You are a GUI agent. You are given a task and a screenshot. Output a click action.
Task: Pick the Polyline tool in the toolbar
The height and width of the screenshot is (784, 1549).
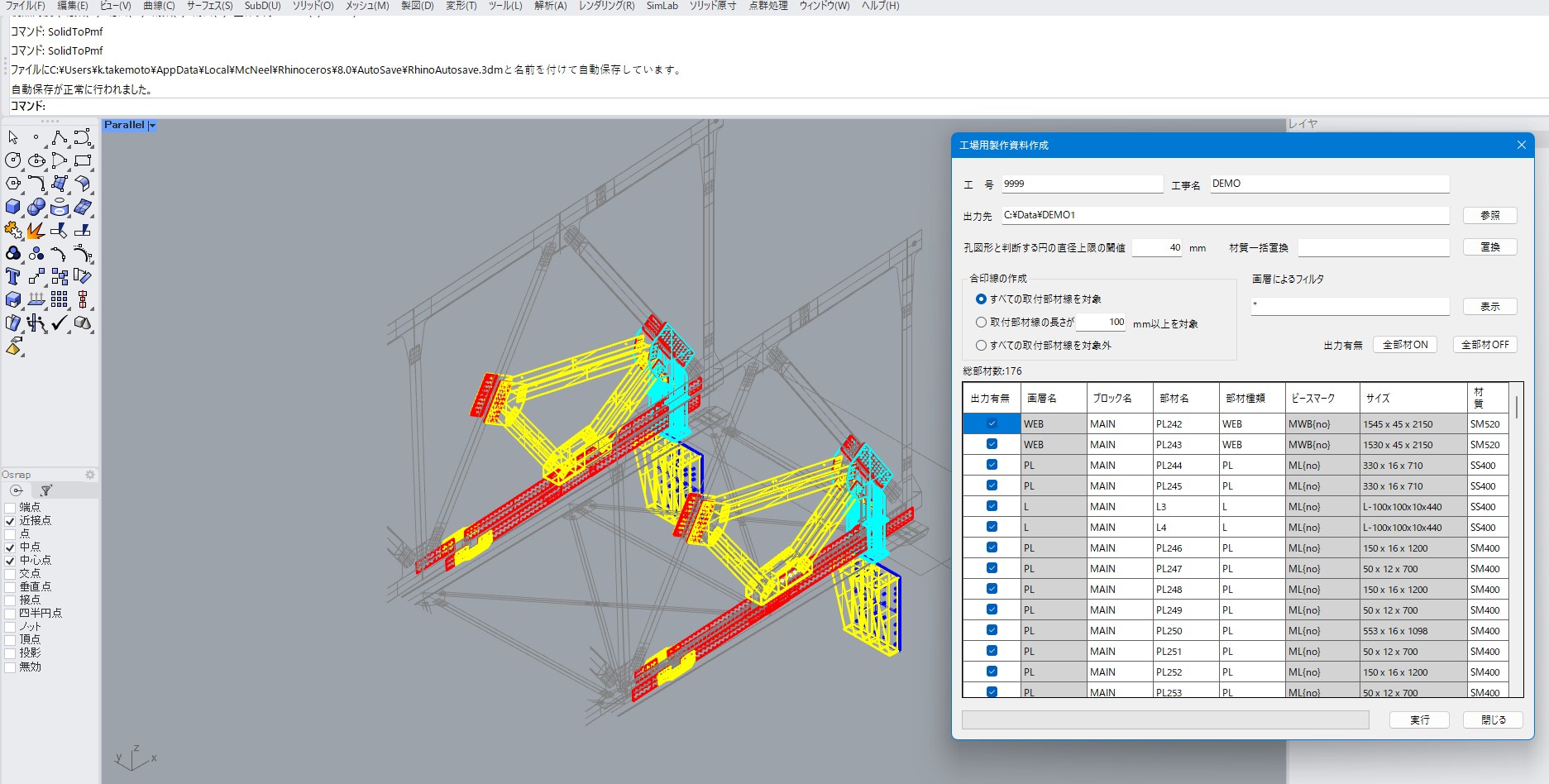pos(60,137)
